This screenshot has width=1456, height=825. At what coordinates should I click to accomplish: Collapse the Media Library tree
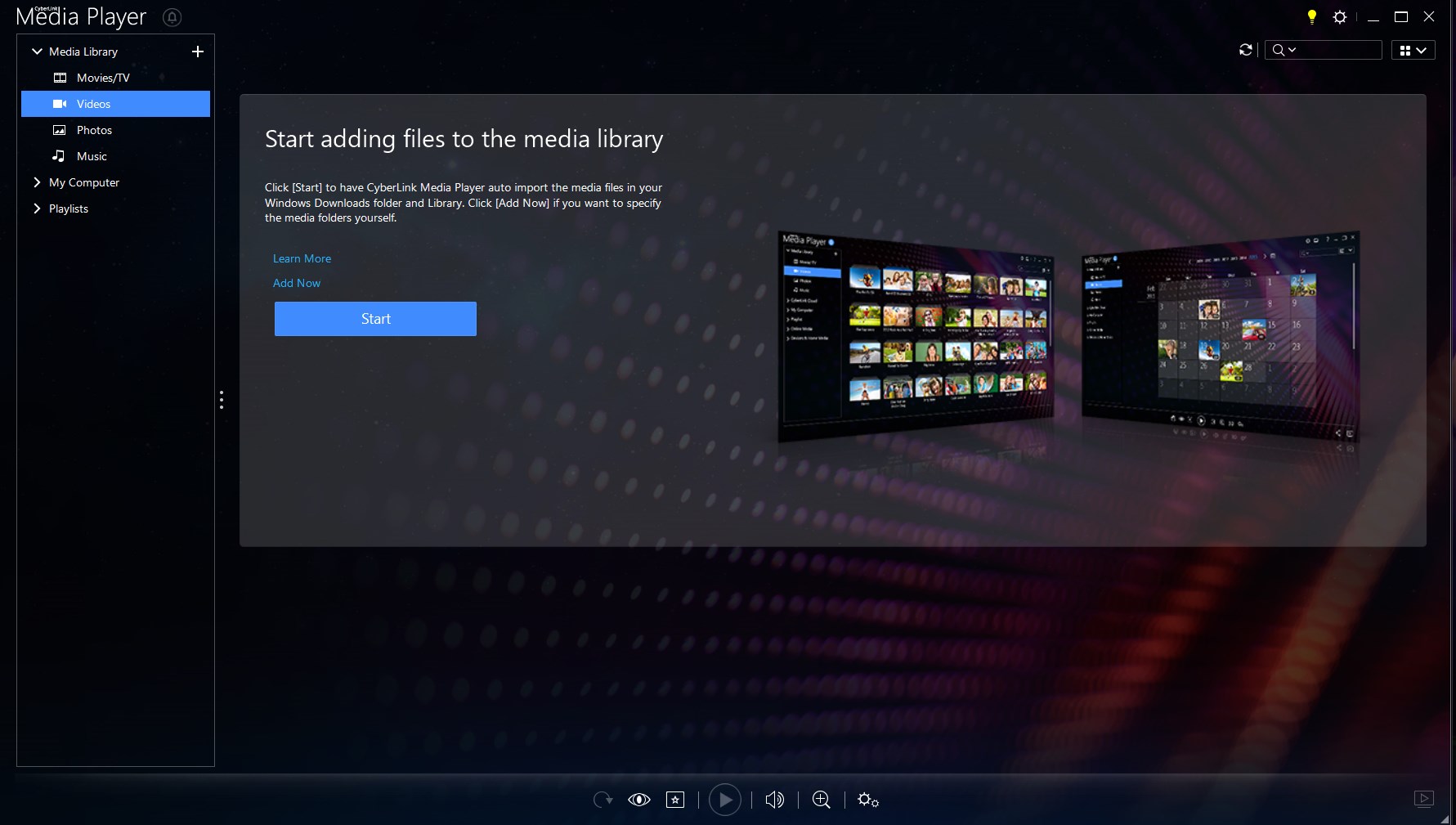(36, 51)
